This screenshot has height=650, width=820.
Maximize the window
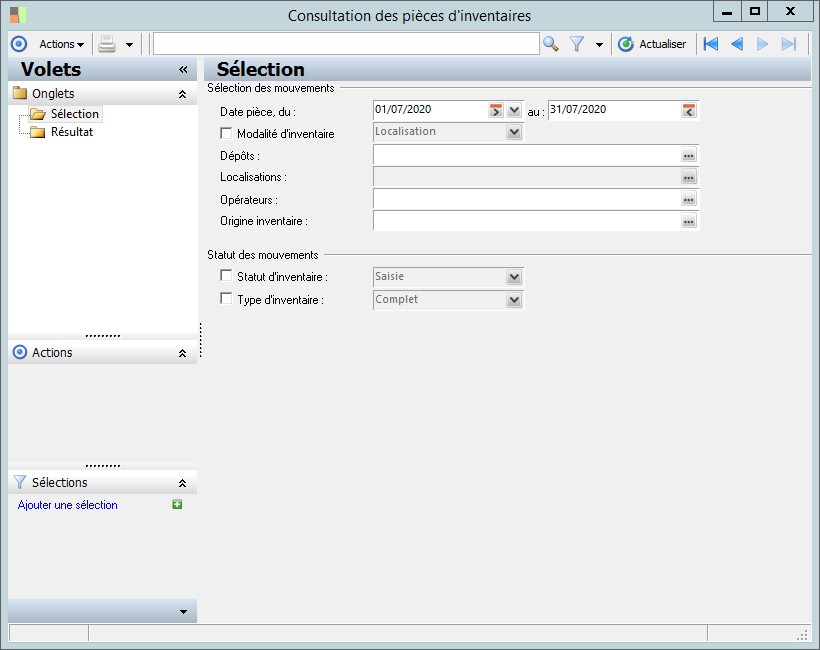(x=755, y=12)
